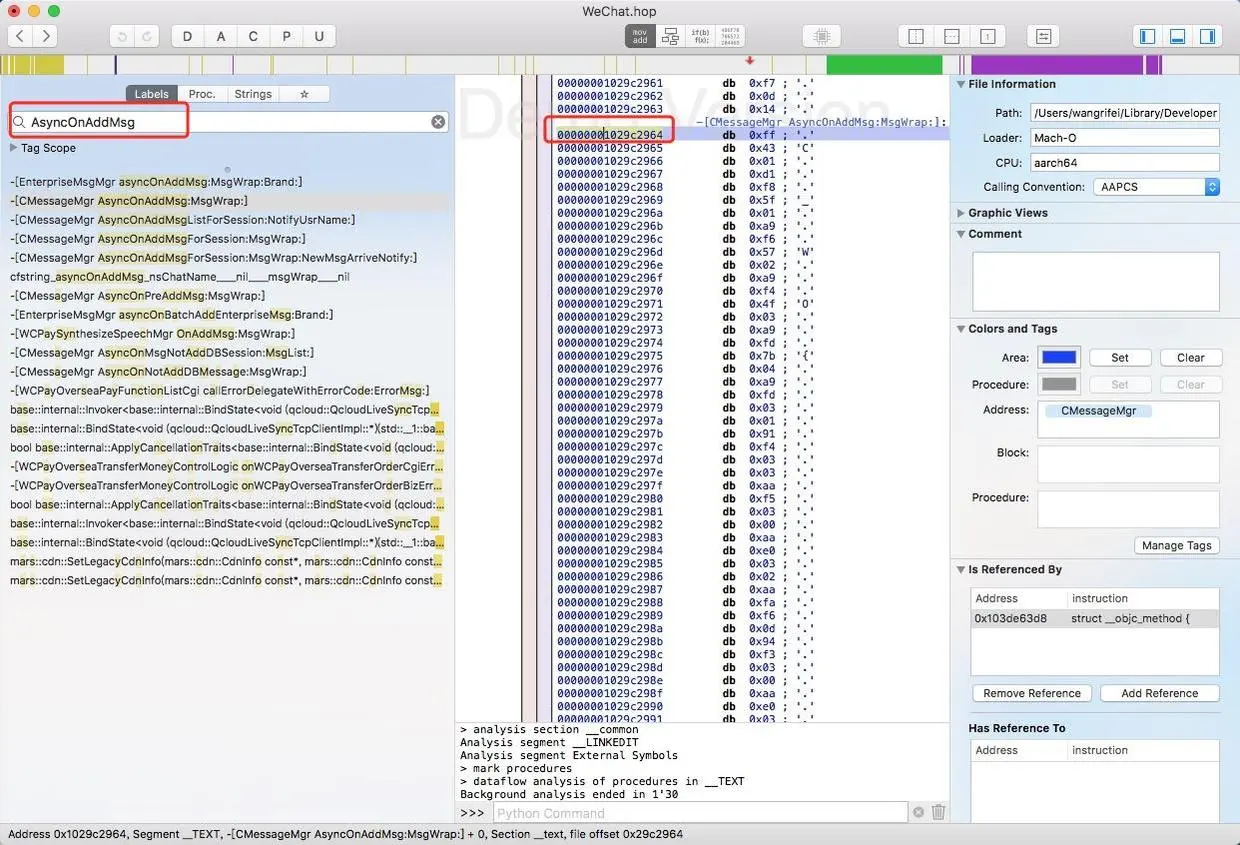Click the console clear (x) icon
This screenshot has height=845, width=1240.
point(918,813)
